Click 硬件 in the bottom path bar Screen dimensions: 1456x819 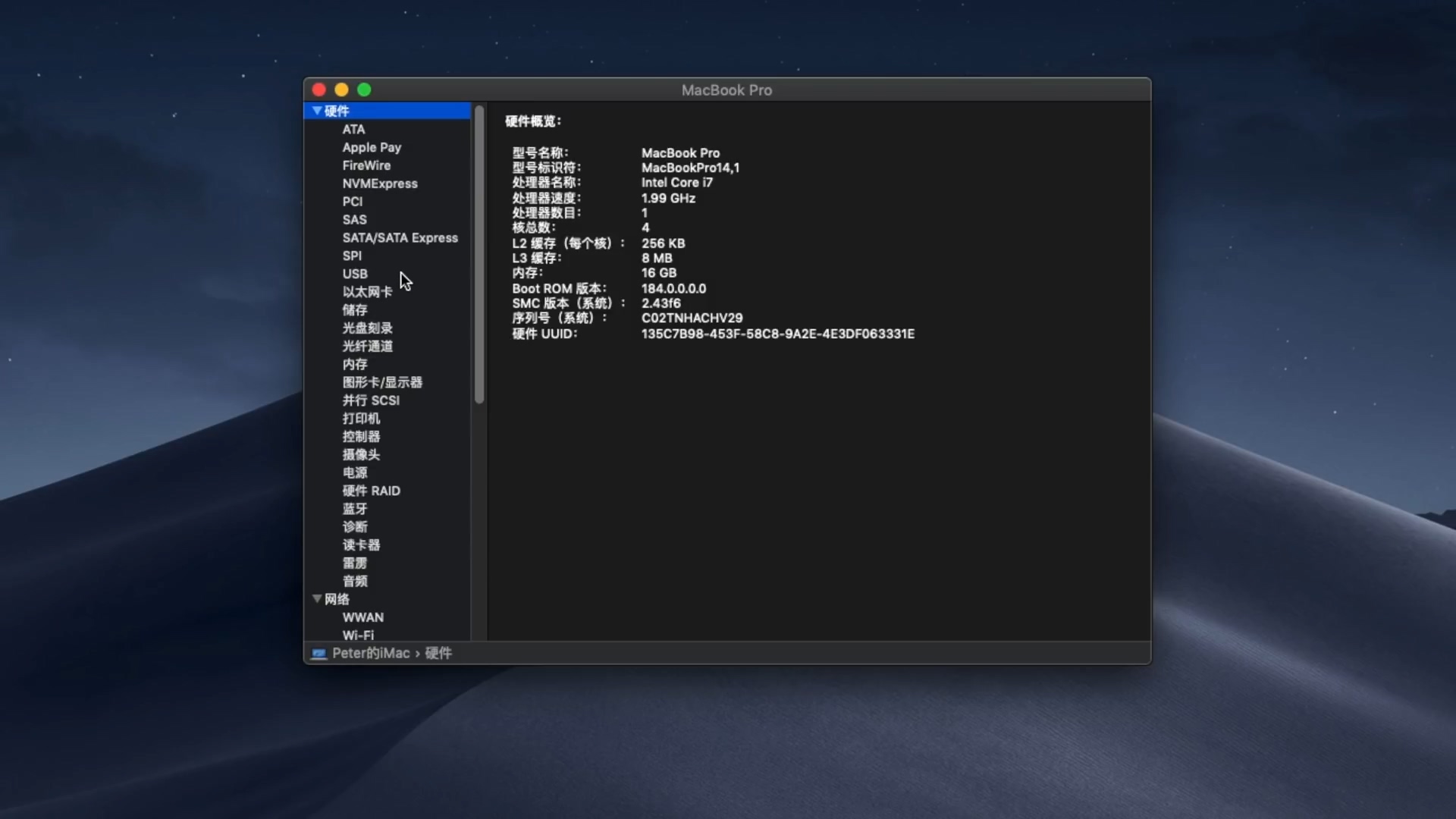[439, 653]
